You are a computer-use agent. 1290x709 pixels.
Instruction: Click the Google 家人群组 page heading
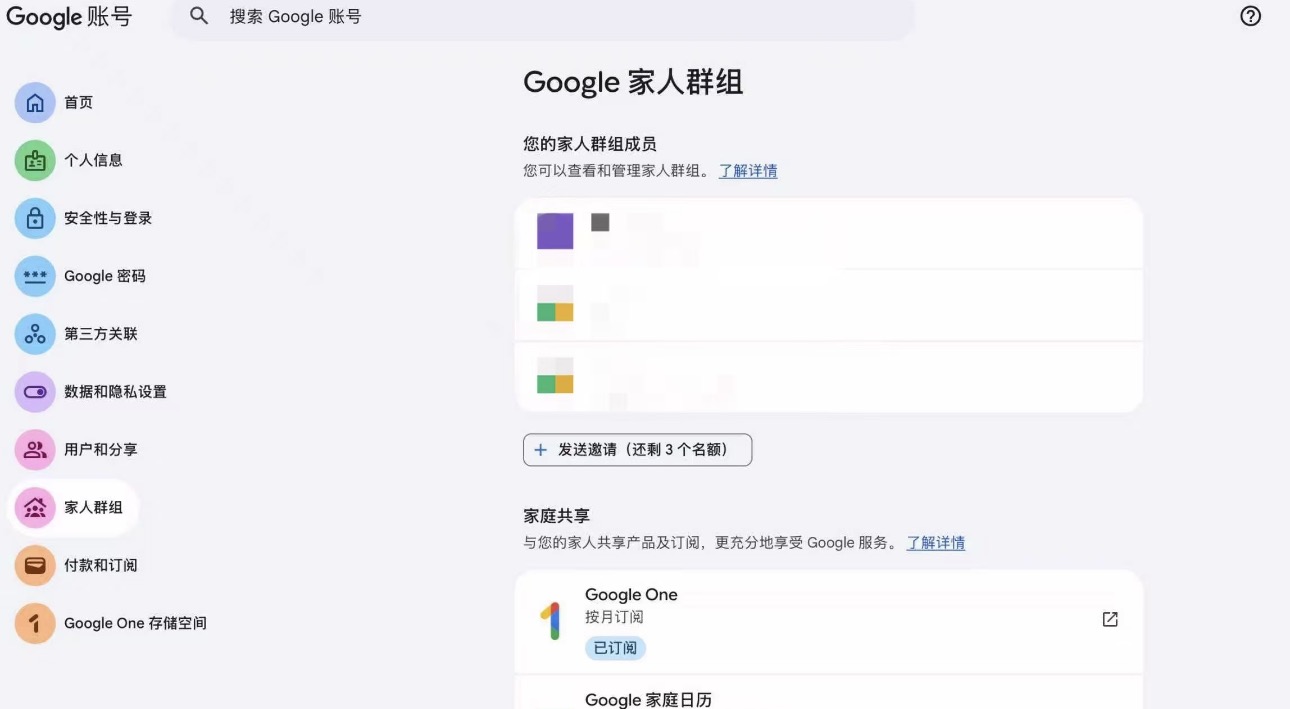[x=633, y=82]
